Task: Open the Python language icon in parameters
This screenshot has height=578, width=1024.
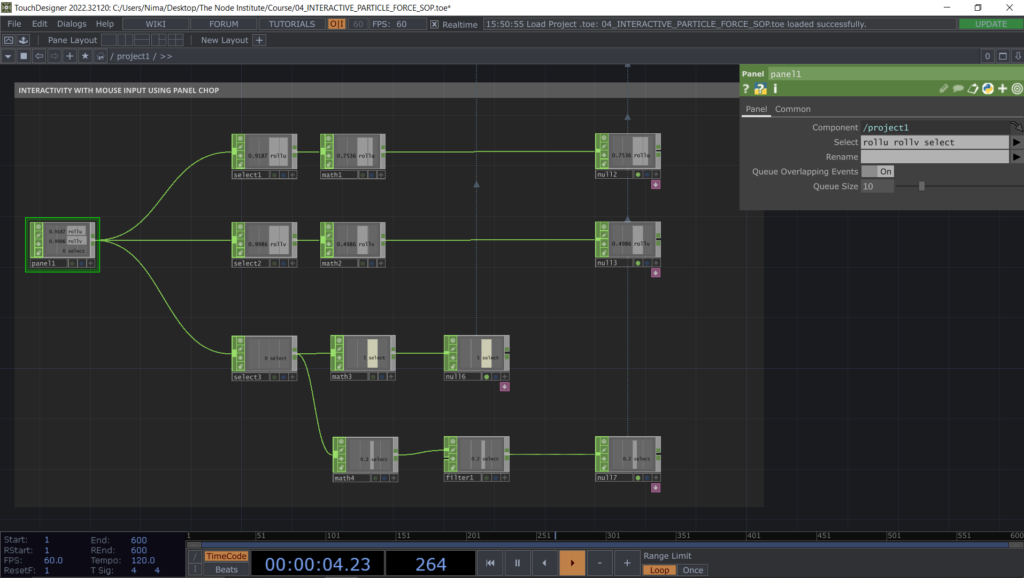Action: tap(988, 89)
